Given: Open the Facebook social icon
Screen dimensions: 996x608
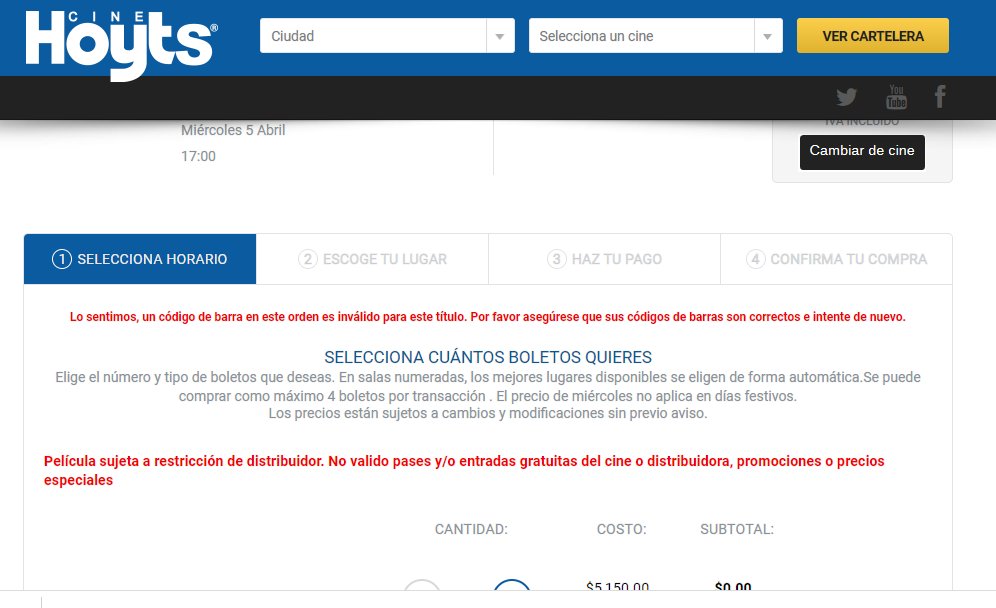Looking at the screenshot, I should (940, 97).
